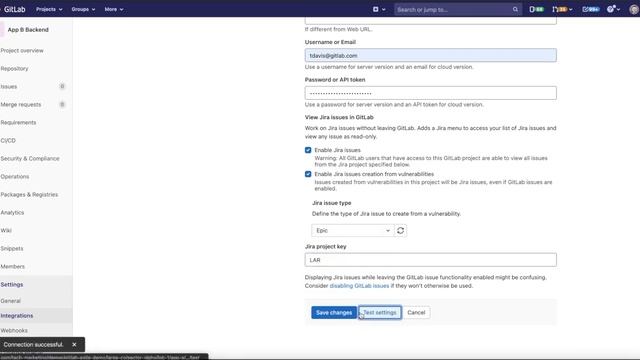
Task: Click the Jira issue type heading
Action: 331,203
